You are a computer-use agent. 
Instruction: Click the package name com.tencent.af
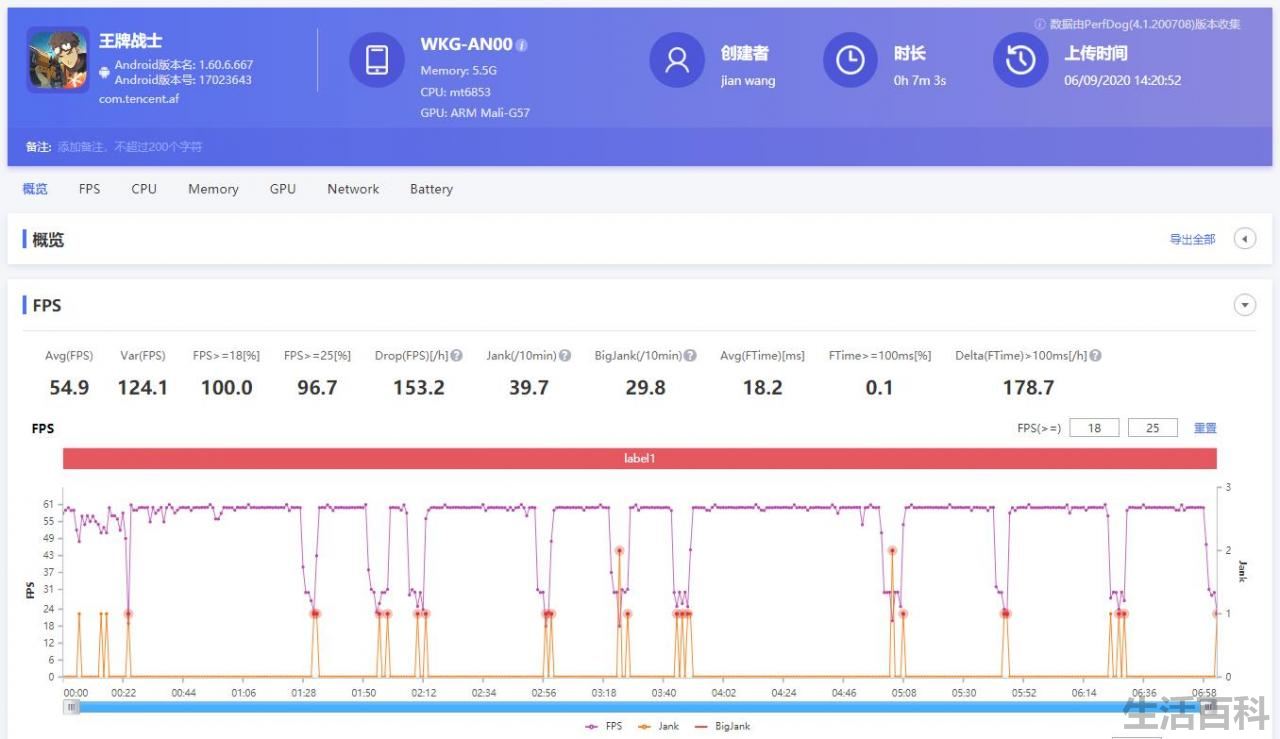(x=139, y=99)
